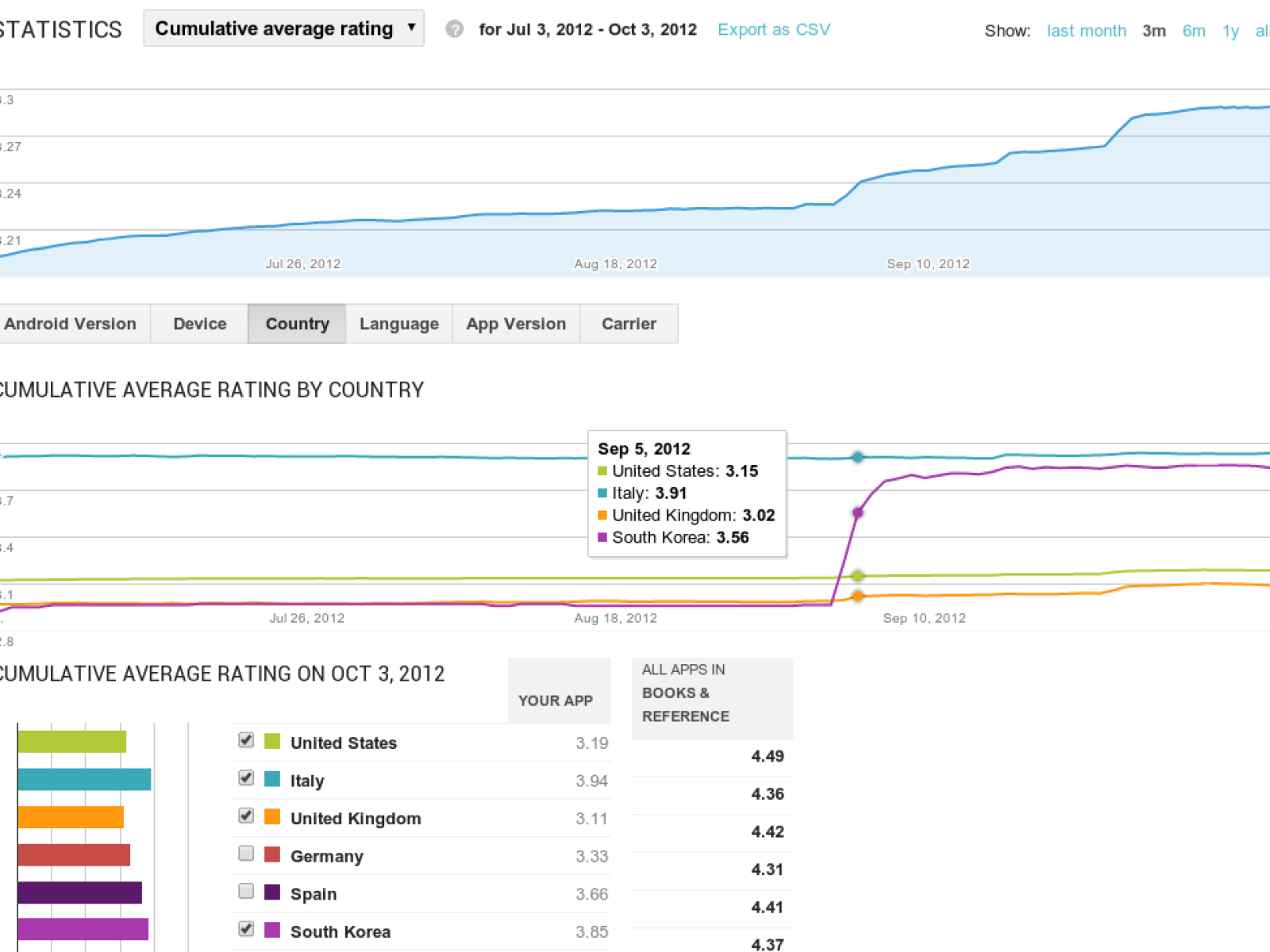Switch to the 1y time range
1270x952 pixels.
pos(1230,31)
